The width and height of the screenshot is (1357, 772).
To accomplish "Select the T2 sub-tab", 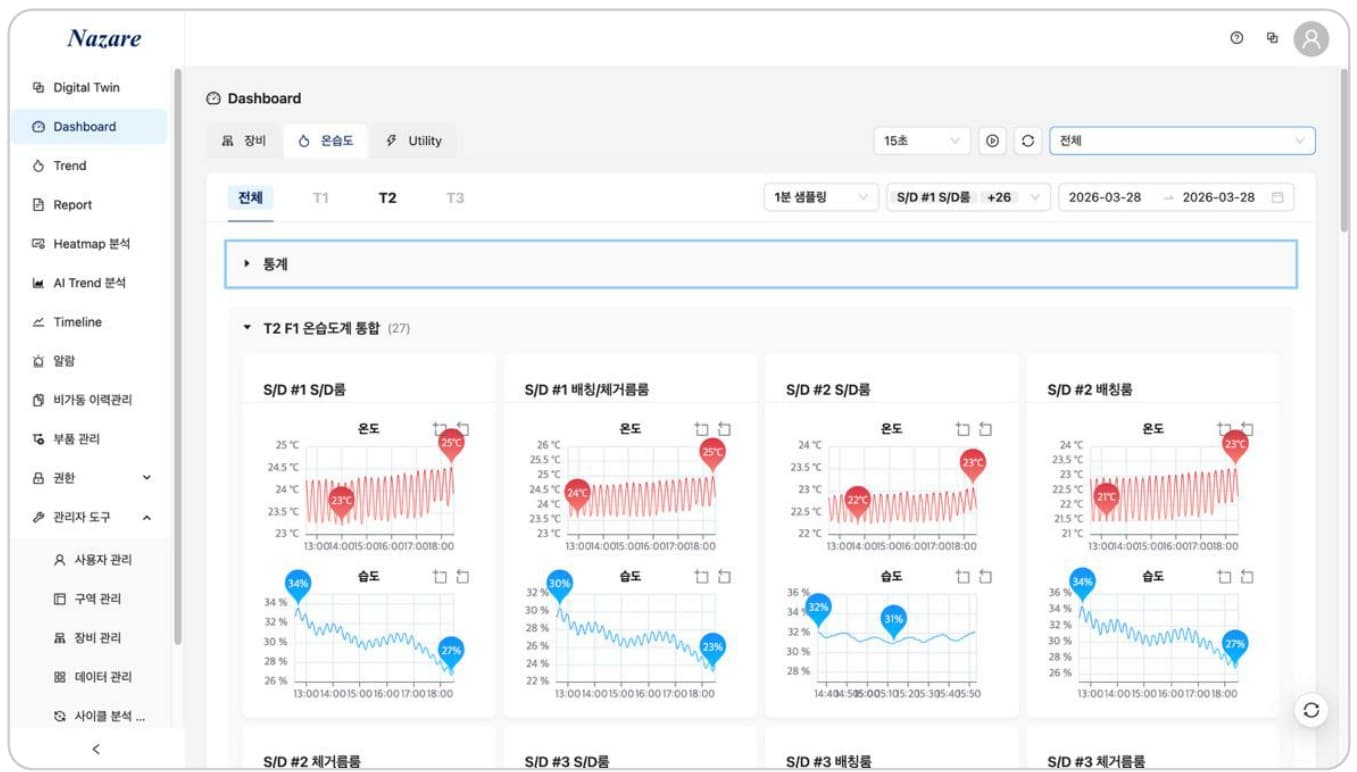I will coord(387,197).
